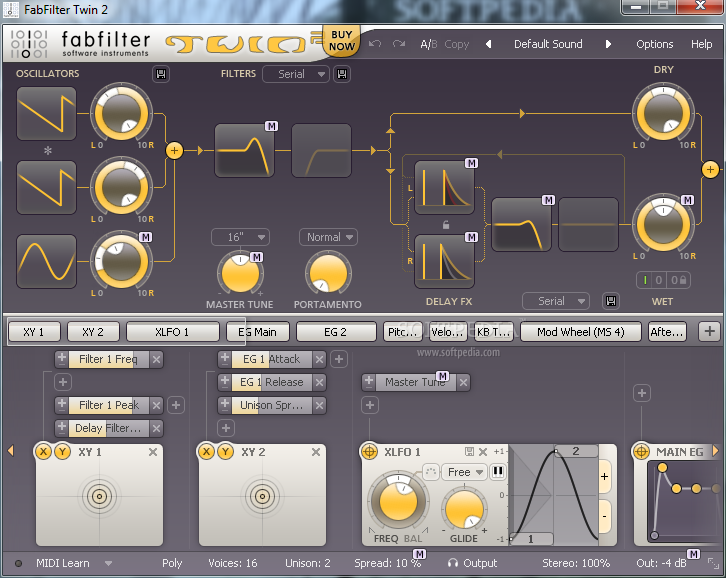
Task: Toggle the wet lock indicator display
Action: [663, 280]
